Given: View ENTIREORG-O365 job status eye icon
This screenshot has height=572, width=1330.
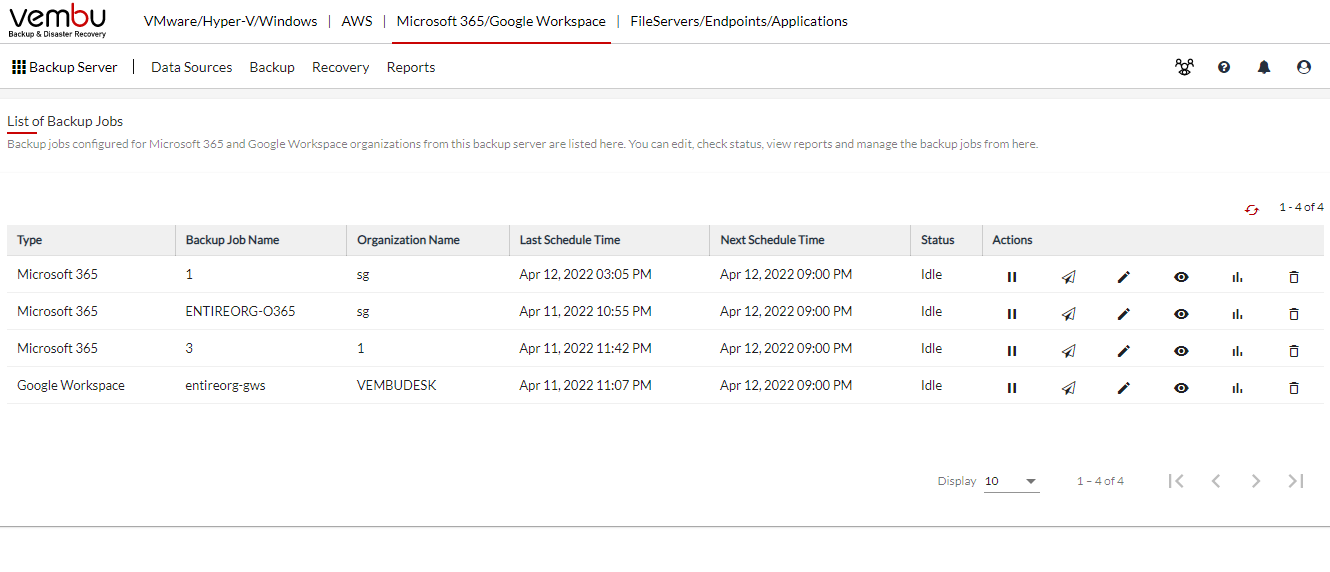Looking at the screenshot, I should 1181,314.
